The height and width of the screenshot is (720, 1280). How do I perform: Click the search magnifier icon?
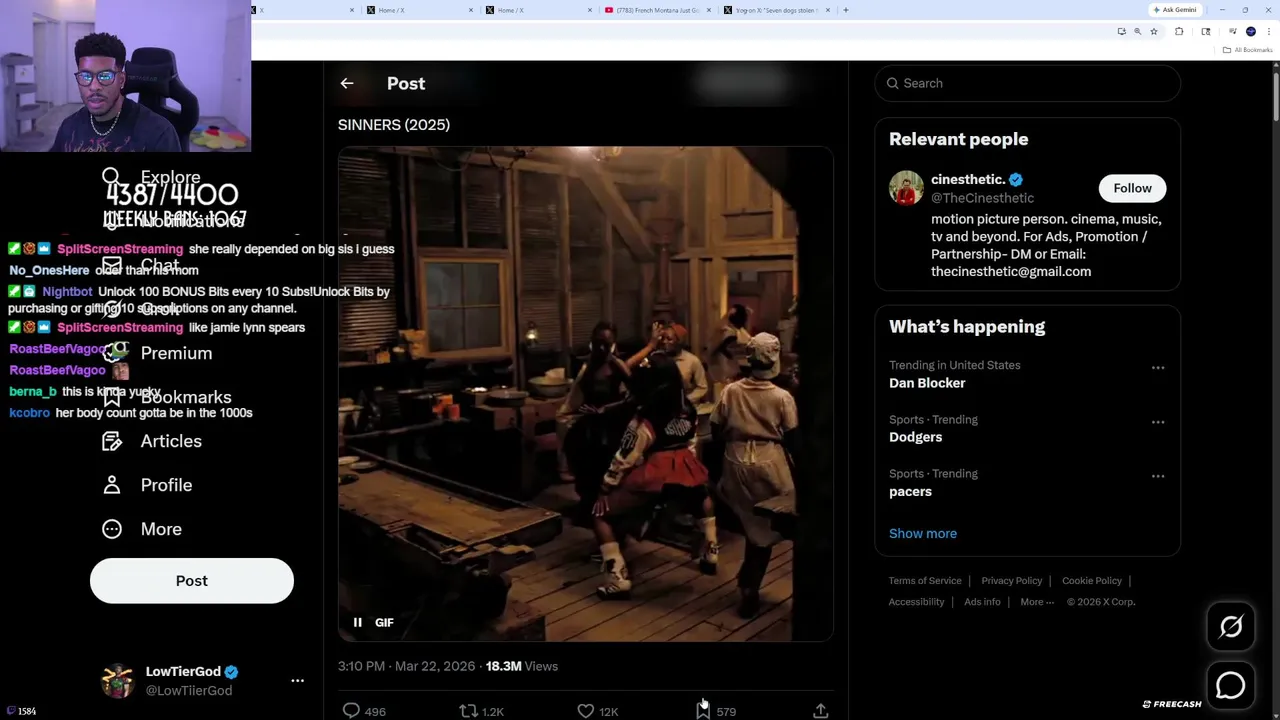[893, 83]
